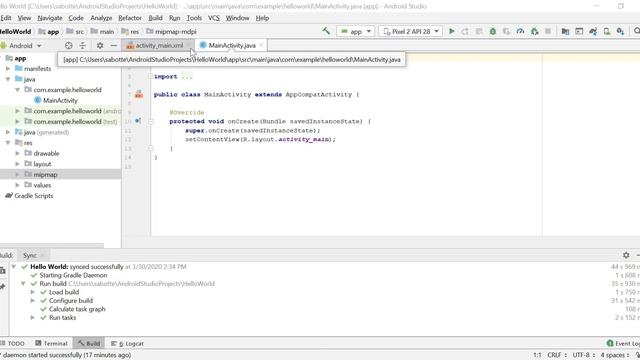The height and width of the screenshot is (360, 640).
Task: Close the MainActivity.java tab
Action: point(261,45)
